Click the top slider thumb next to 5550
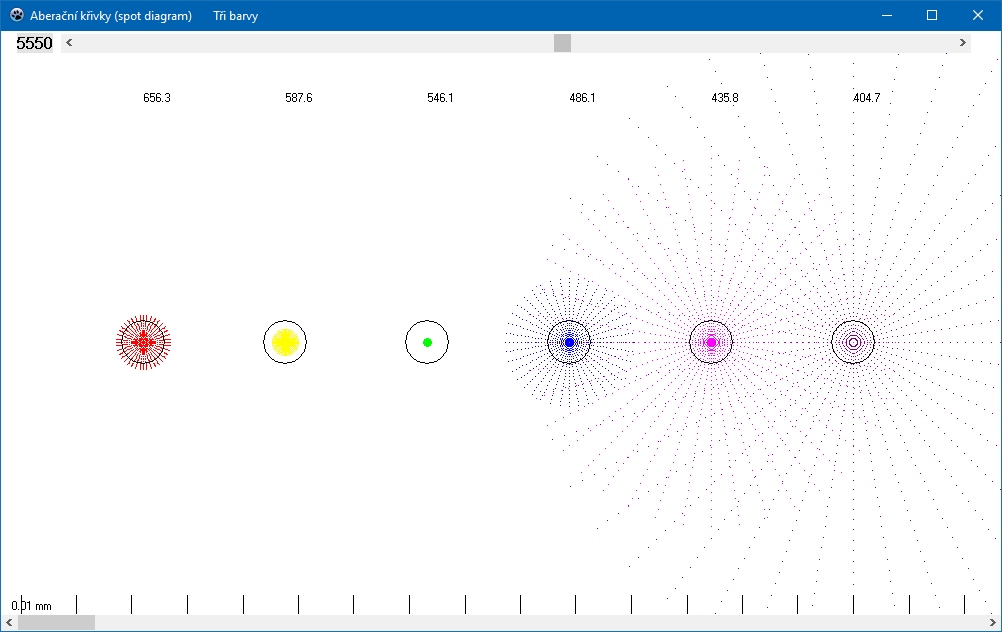 562,43
